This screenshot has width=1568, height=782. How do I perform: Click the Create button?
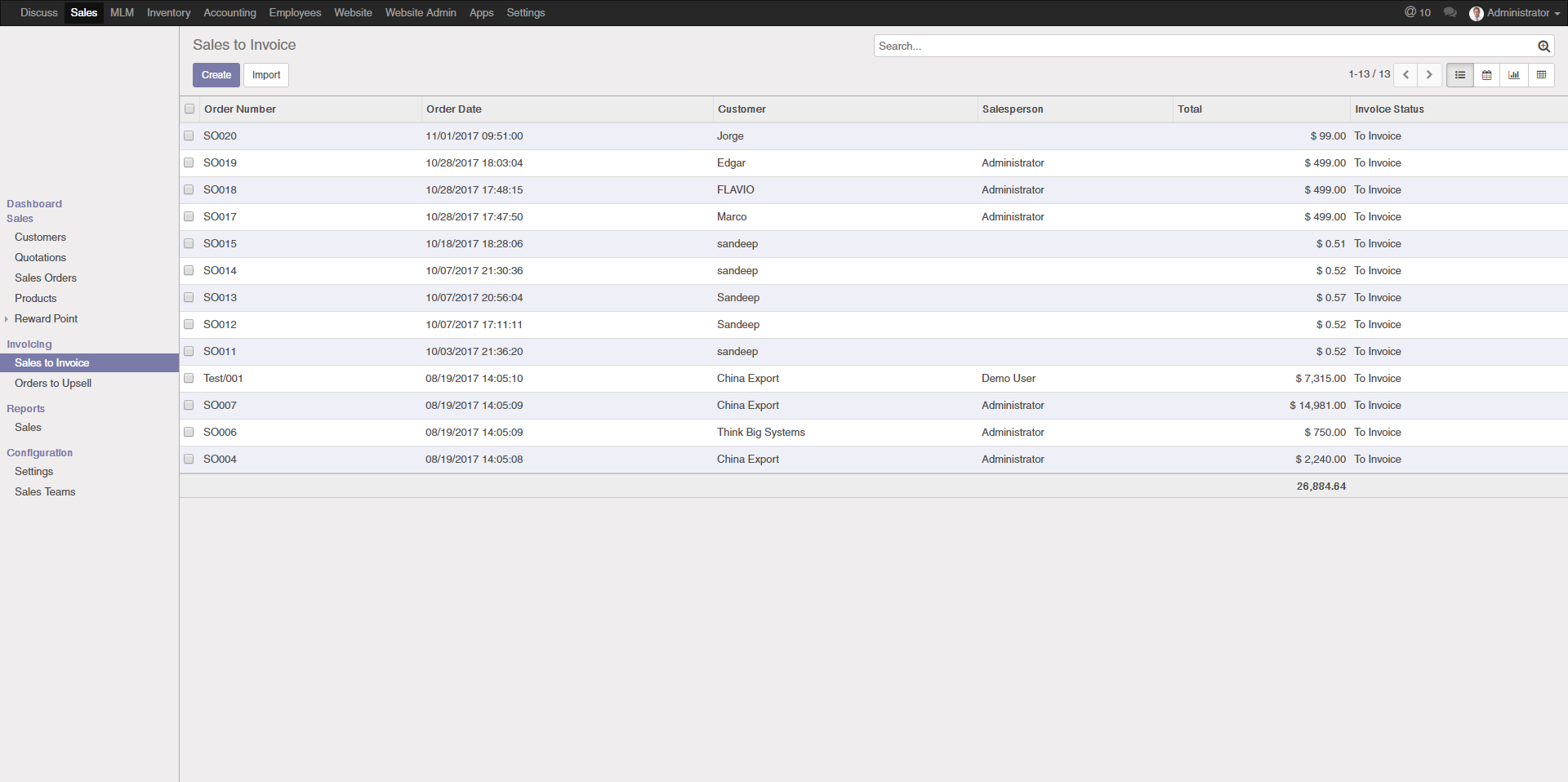coord(216,74)
